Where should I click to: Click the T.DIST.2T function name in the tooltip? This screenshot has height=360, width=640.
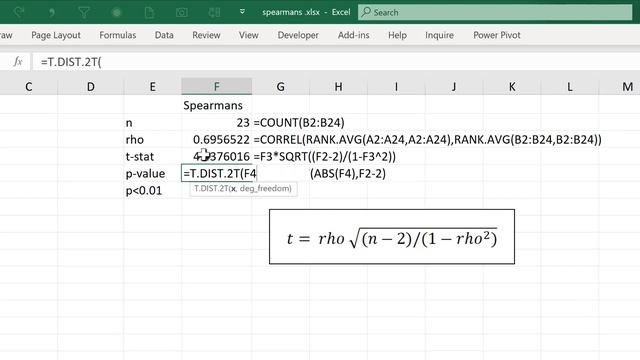[211, 189]
